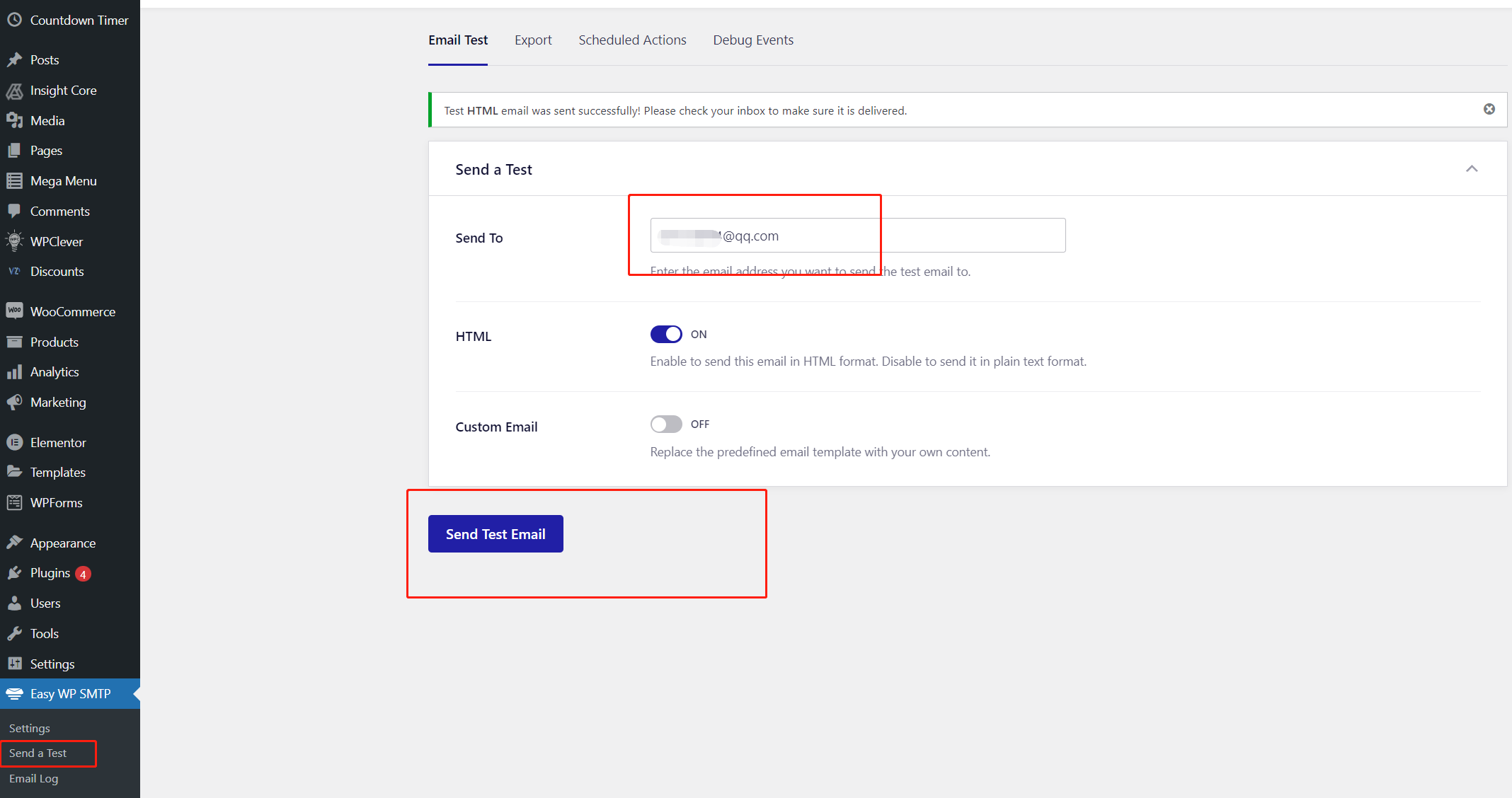Click the Products box icon
This screenshot has width=1512, height=798.
click(14, 342)
